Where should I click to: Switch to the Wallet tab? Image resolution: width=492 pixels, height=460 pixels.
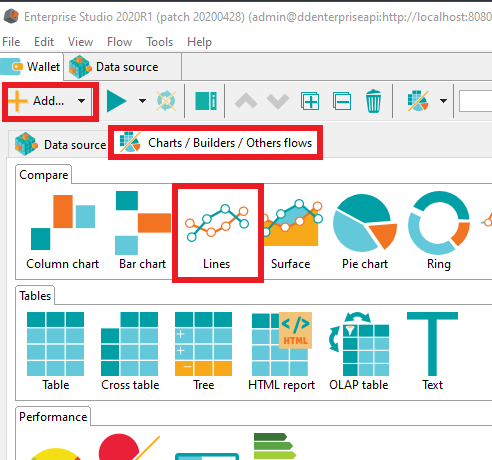(31, 67)
